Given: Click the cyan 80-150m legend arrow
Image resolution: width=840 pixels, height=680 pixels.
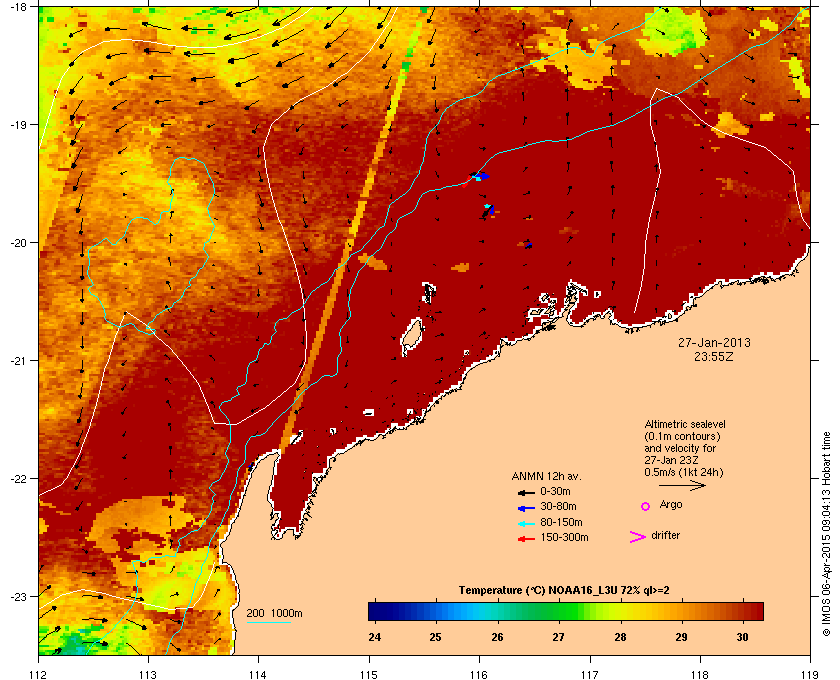Looking at the screenshot, I should [526, 523].
